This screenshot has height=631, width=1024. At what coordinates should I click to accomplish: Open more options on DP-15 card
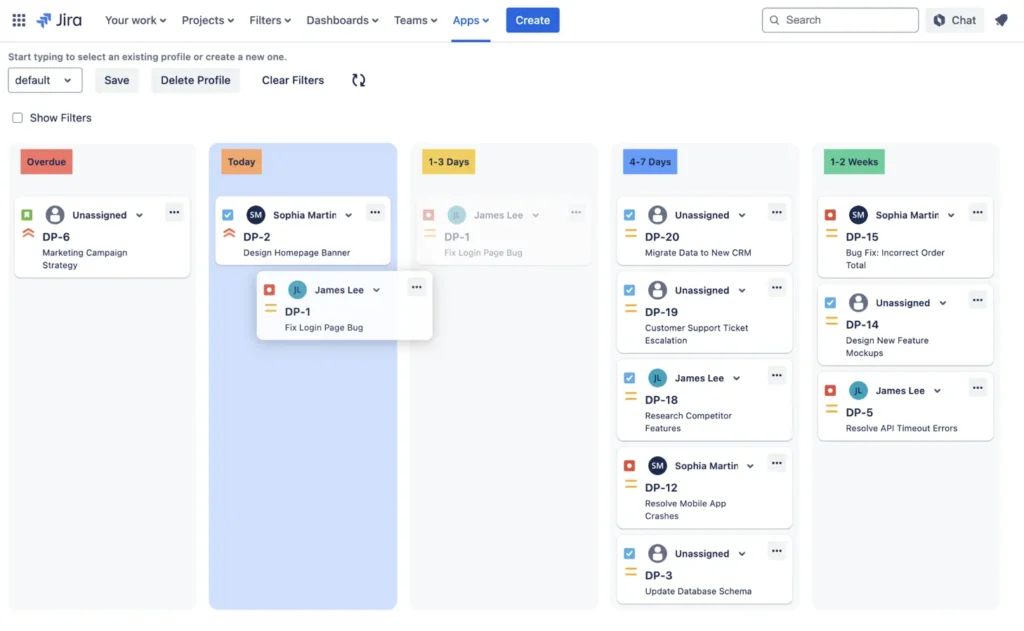(x=978, y=212)
